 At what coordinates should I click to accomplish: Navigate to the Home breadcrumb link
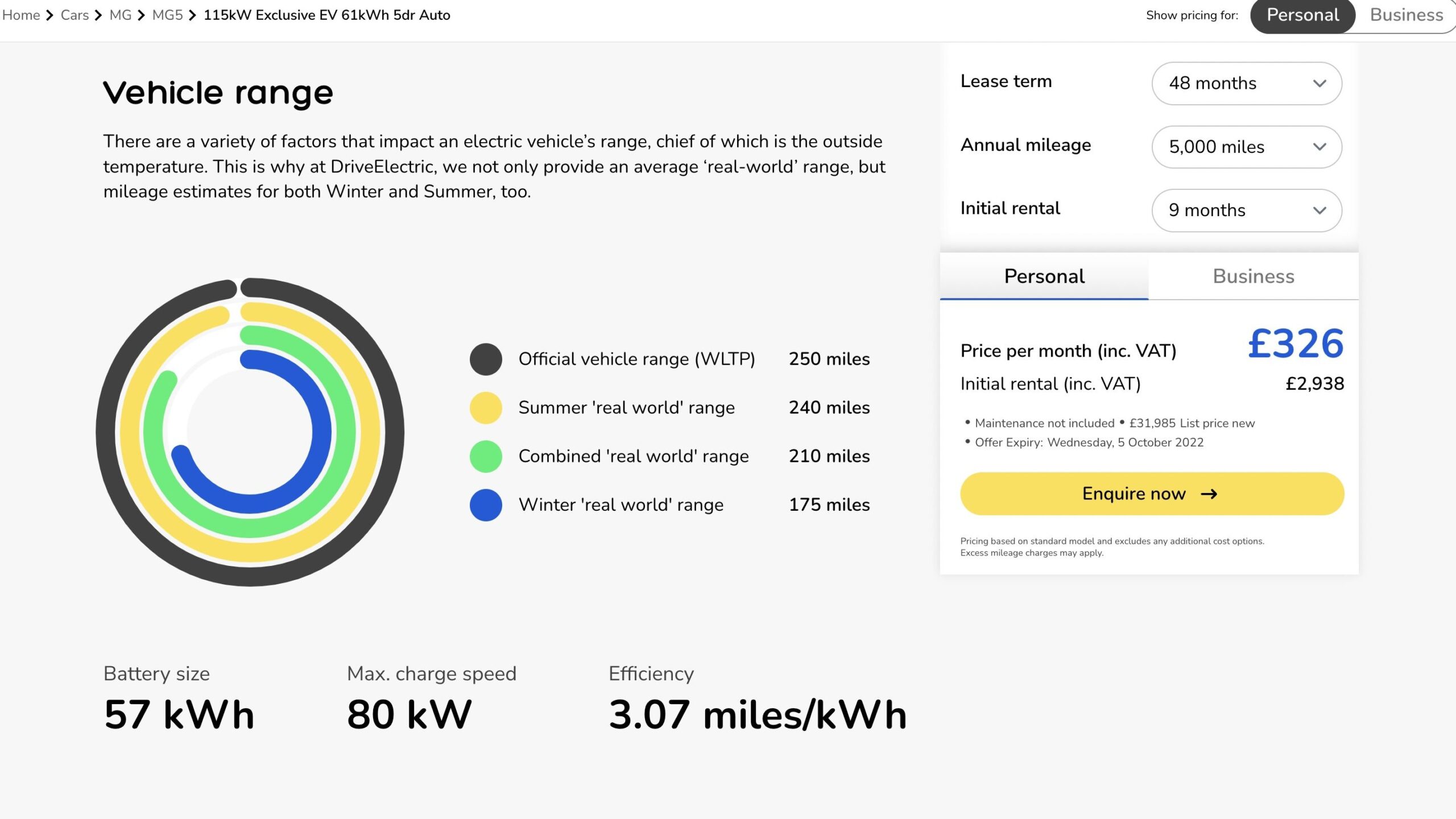(x=21, y=15)
